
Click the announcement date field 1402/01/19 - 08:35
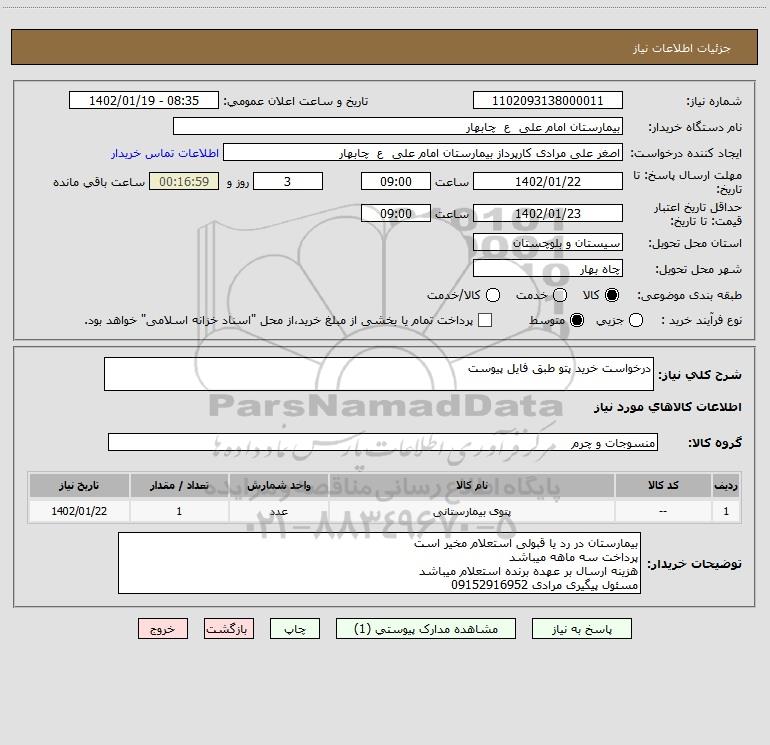pos(144,100)
